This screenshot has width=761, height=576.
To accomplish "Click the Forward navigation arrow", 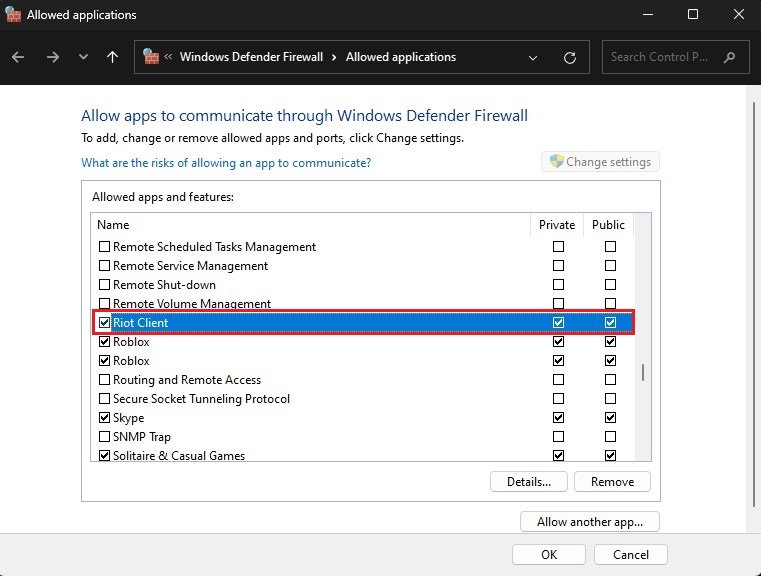I will [x=52, y=57].
